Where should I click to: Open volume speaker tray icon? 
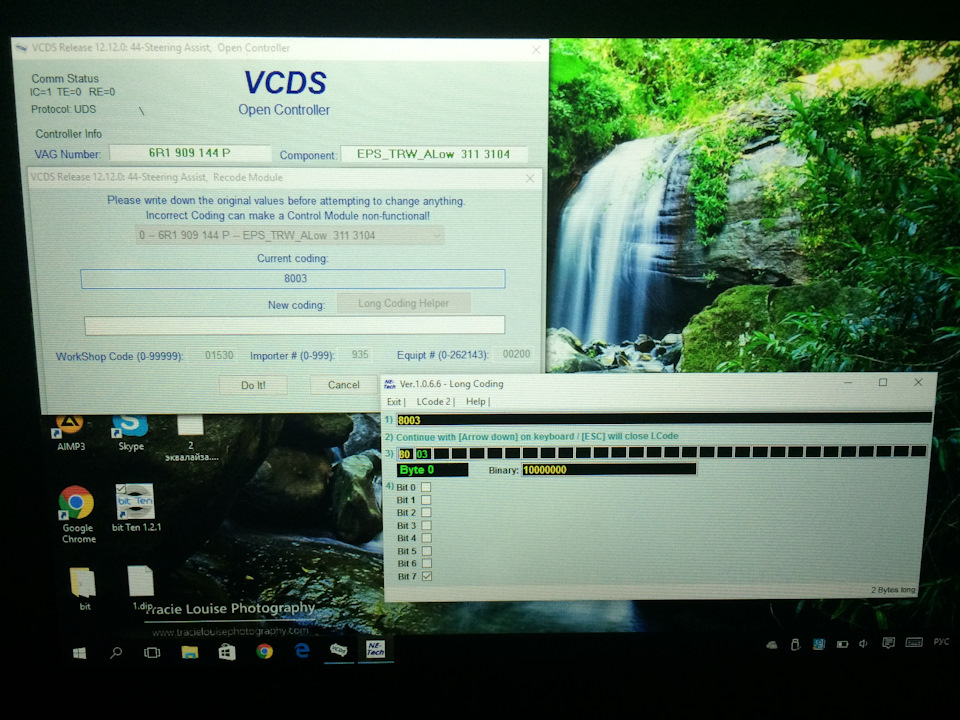click(x=863, y=643)
